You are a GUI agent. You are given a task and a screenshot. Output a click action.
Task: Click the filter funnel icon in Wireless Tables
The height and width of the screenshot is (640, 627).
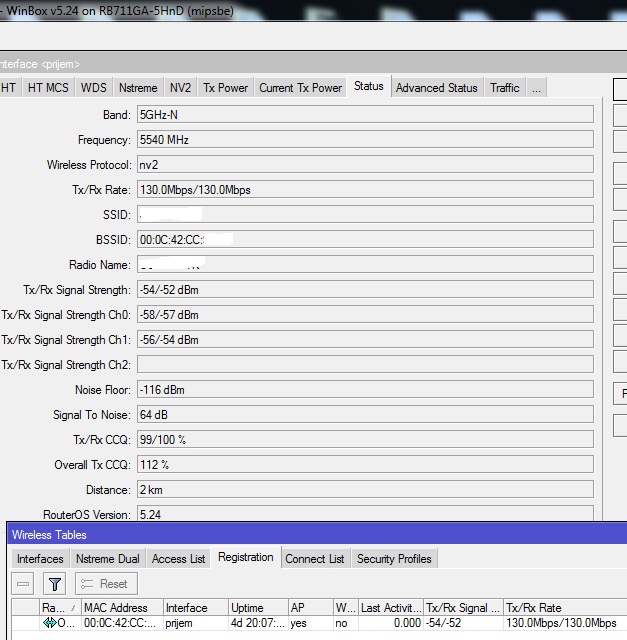click(54, 584)
